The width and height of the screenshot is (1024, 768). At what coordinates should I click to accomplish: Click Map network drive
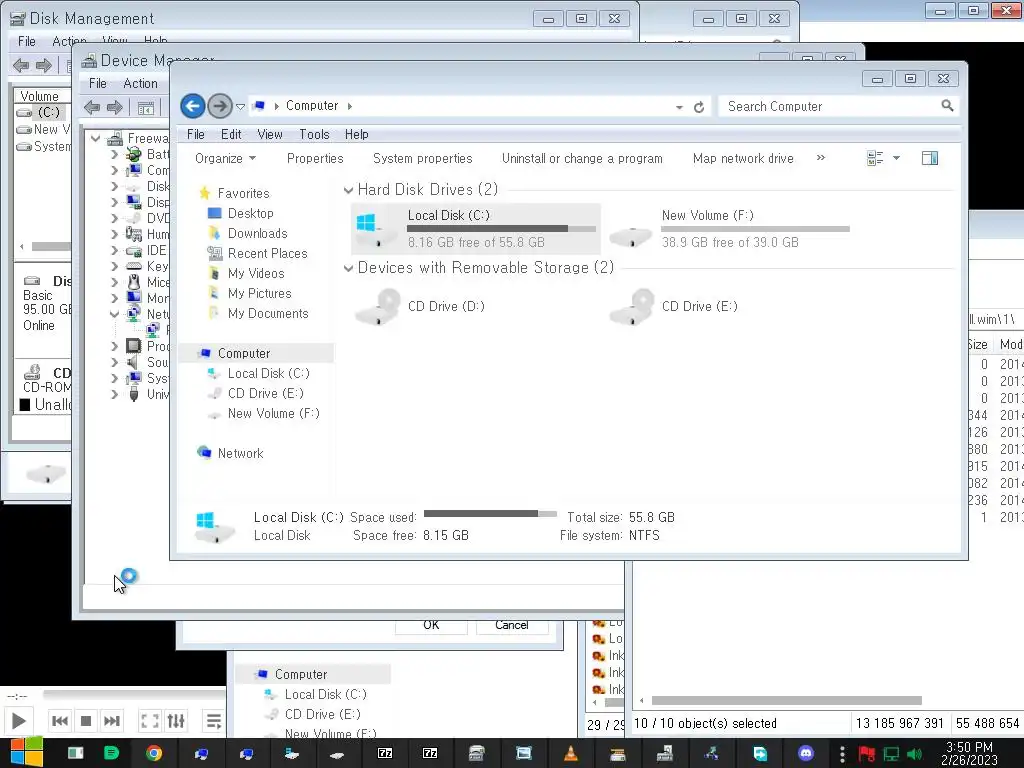(x=743, y=159)
